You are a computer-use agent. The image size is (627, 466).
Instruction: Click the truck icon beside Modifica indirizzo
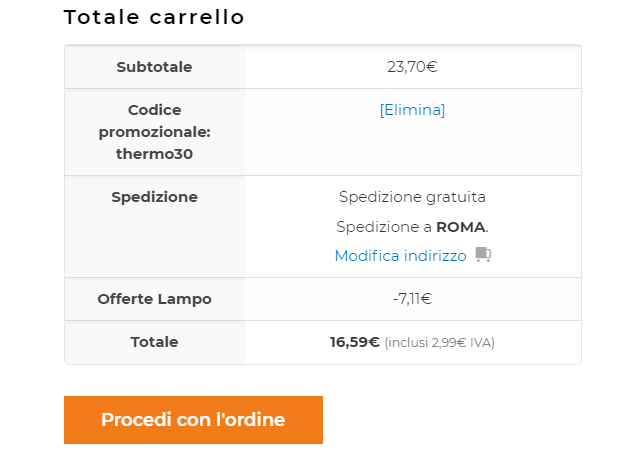click(483, 255)
